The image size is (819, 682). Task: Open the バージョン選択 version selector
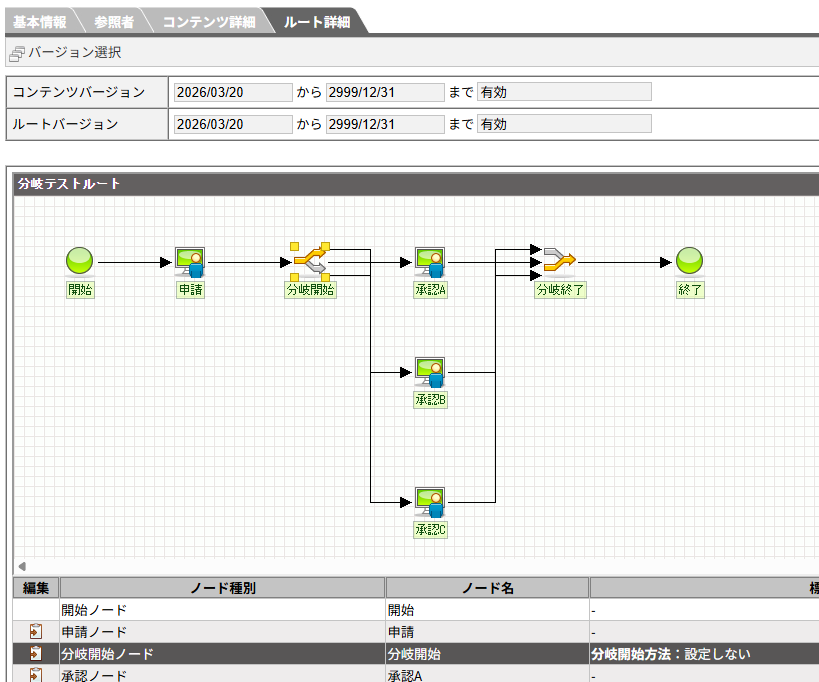pos(66,52)
